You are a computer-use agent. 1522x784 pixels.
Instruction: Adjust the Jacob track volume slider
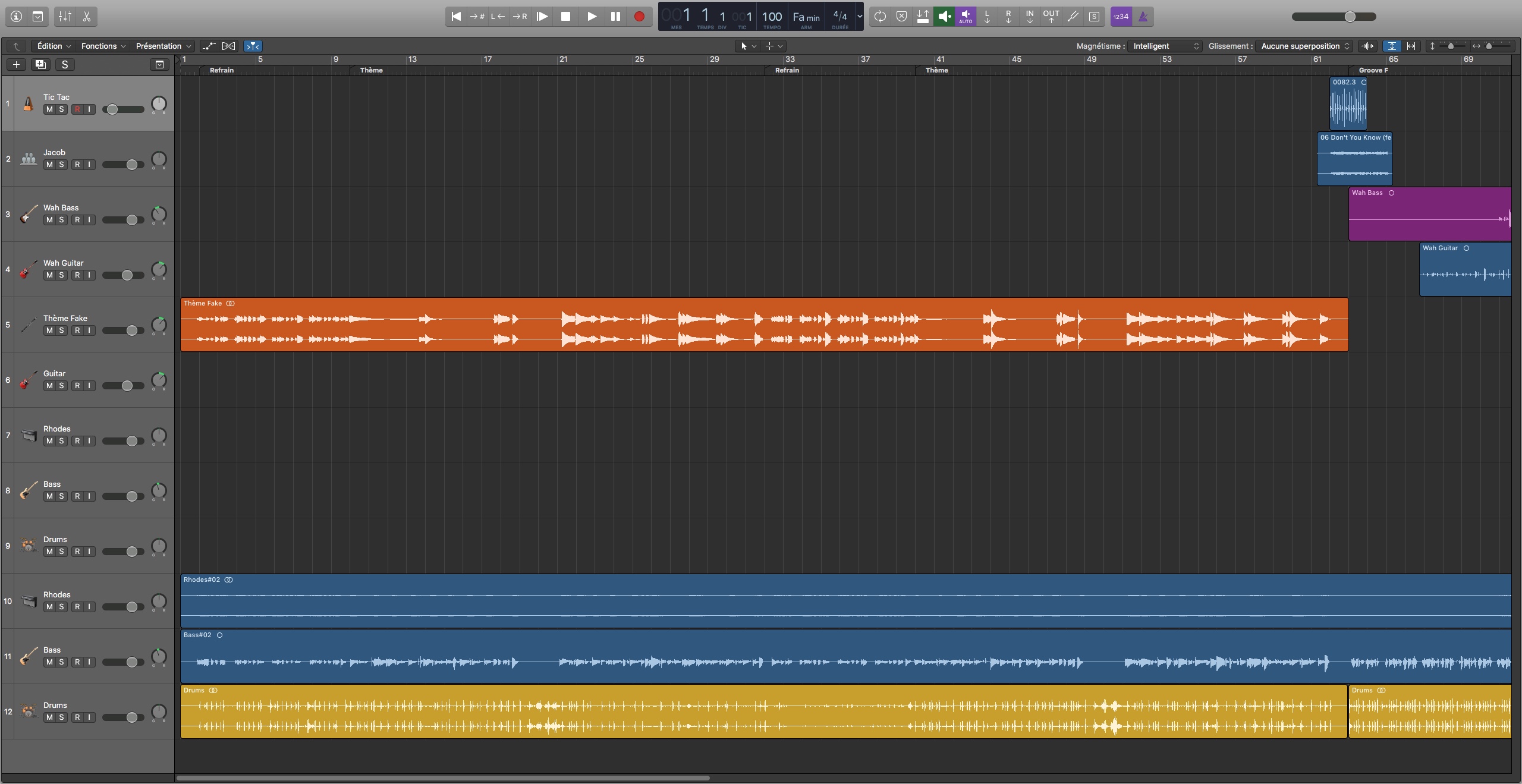[x=131, y=165]
